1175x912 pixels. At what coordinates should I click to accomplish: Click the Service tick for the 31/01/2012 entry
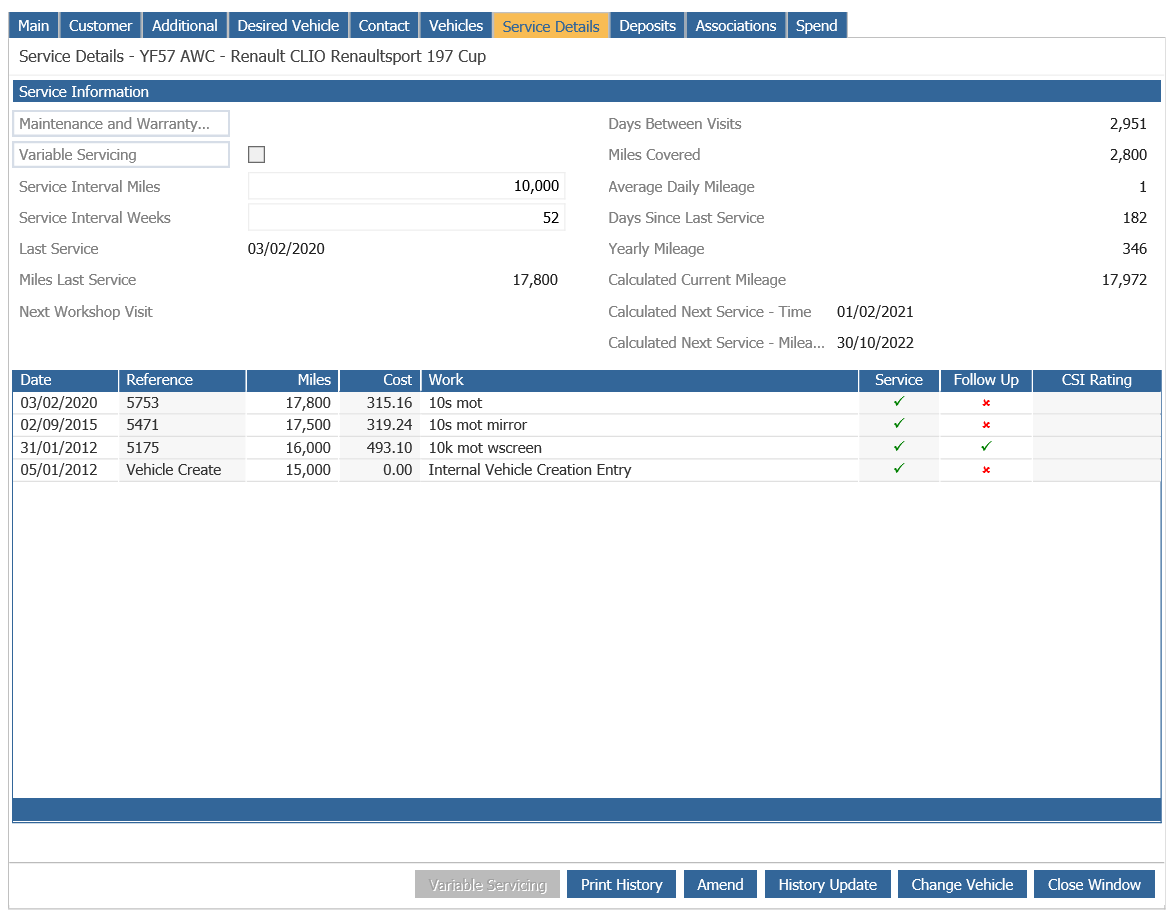(898, 447)
